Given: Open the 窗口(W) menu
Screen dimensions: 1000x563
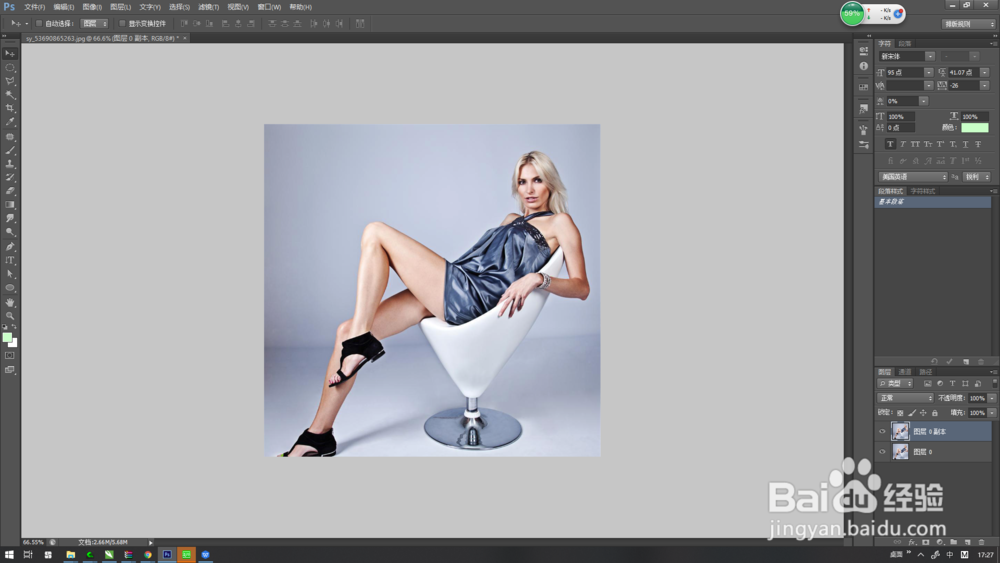Looking at the screenshot, I should 269,7.
